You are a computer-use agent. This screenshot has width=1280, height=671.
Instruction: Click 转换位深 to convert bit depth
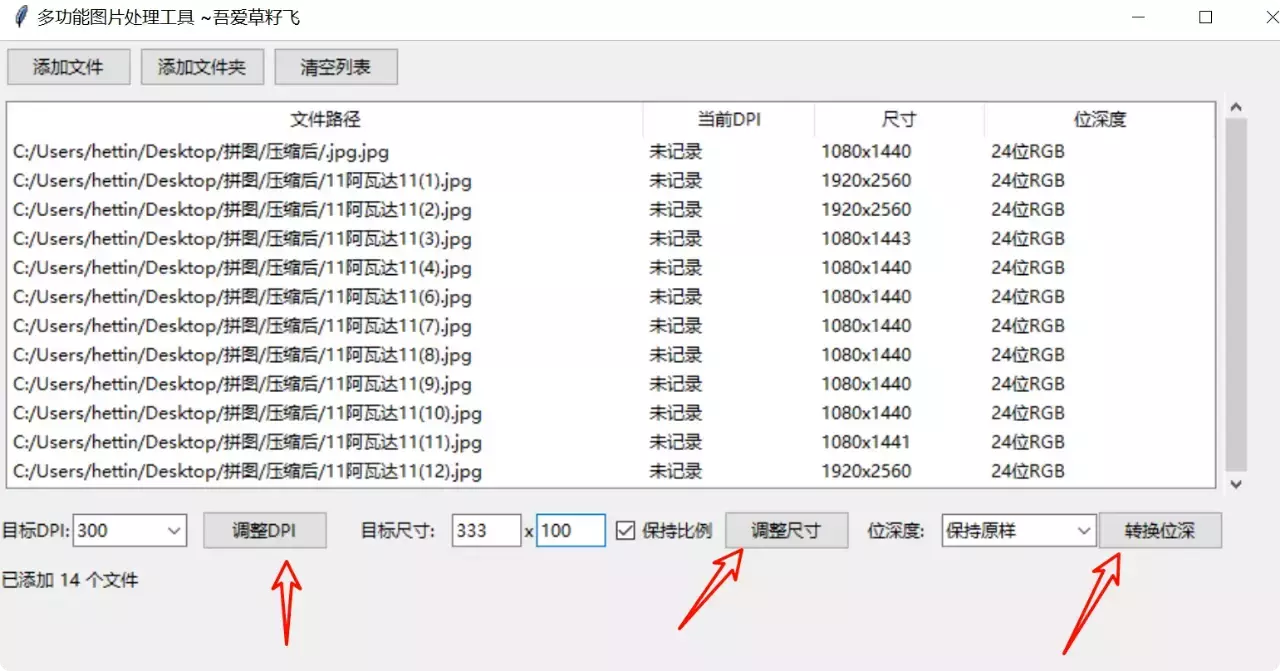1160,530
